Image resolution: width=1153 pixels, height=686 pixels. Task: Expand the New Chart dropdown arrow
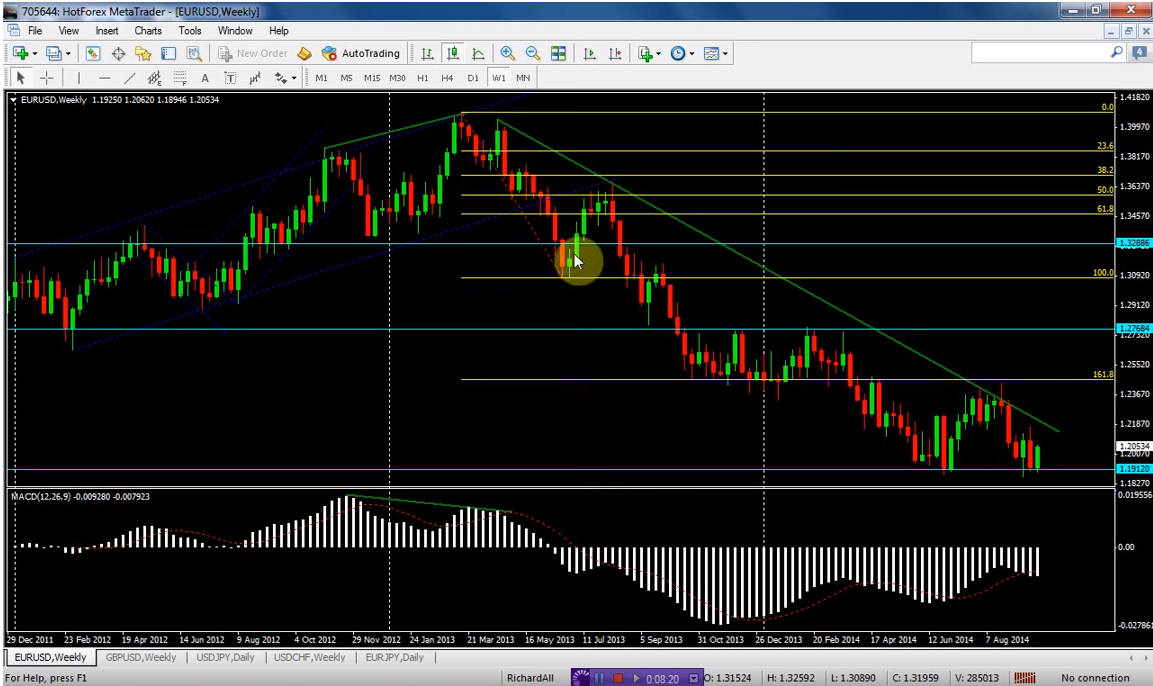[35, 54]
